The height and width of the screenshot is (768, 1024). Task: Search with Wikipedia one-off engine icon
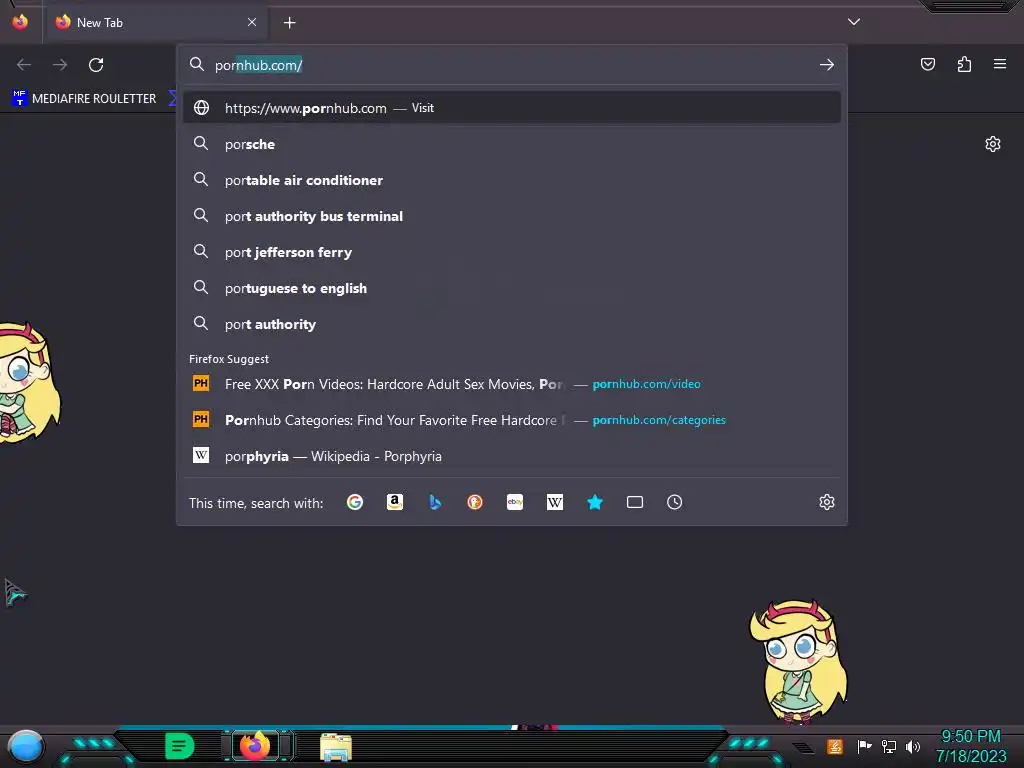pos(554,502)
